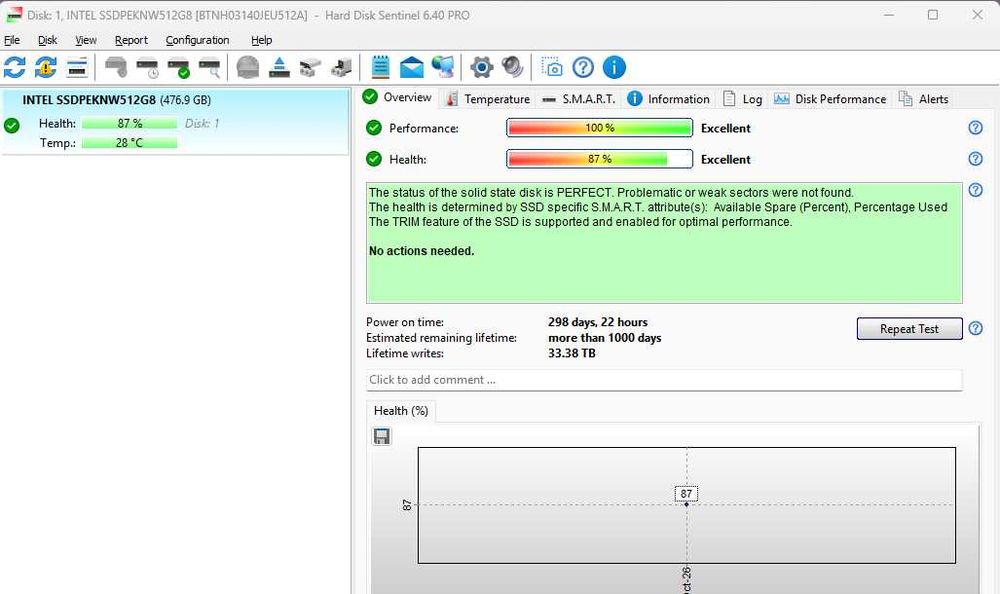Click the green status text box
Image resolution: width=1000 pixels, height=594 pixels.
(664, 242)
